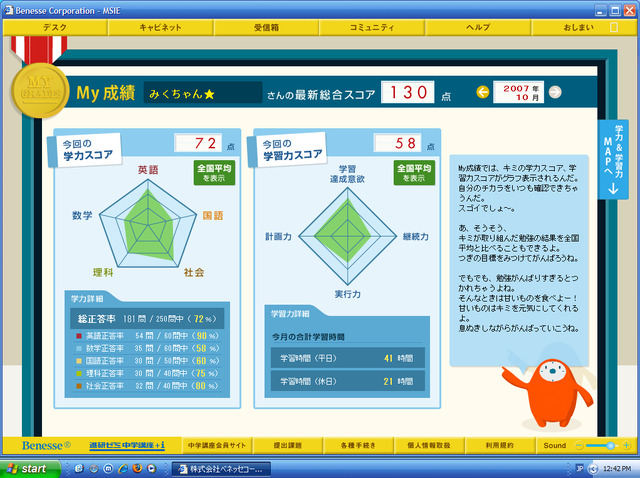Click the red 英語正答率 legend square
The height and width of the screenshot is (478, 640).
[79, 336]
